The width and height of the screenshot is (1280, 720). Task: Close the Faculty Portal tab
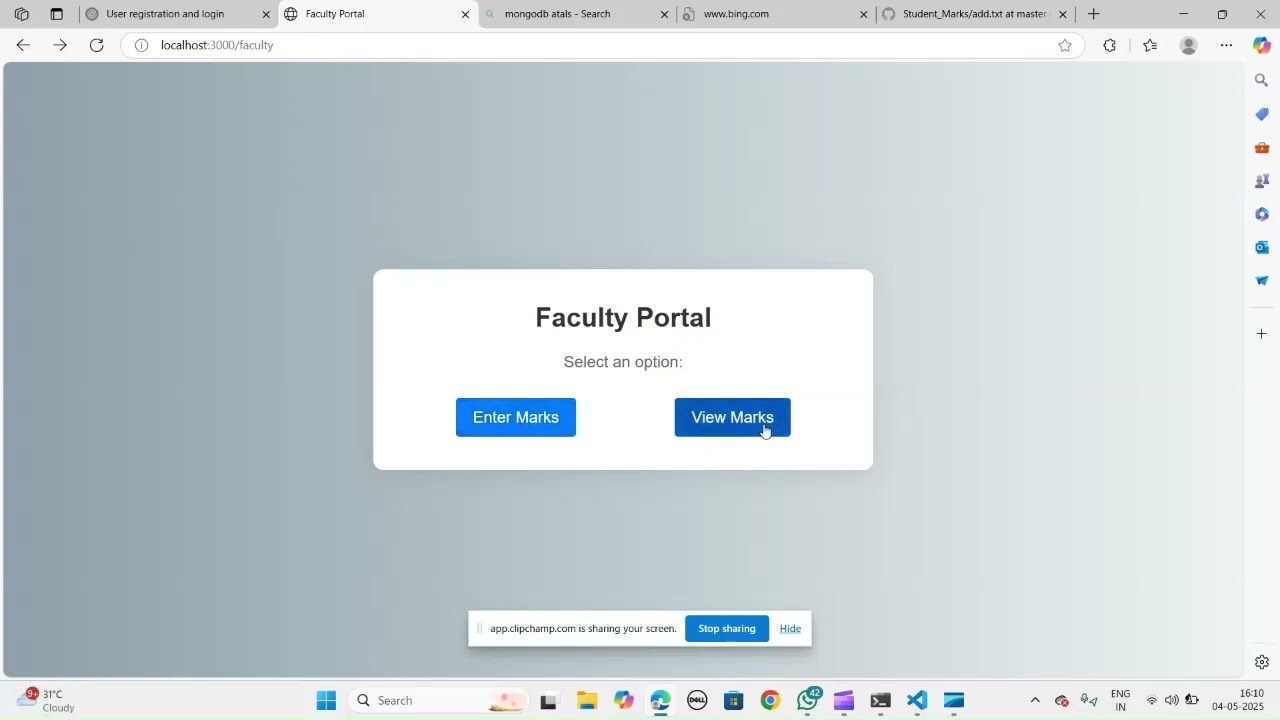[x=465, y=14]
